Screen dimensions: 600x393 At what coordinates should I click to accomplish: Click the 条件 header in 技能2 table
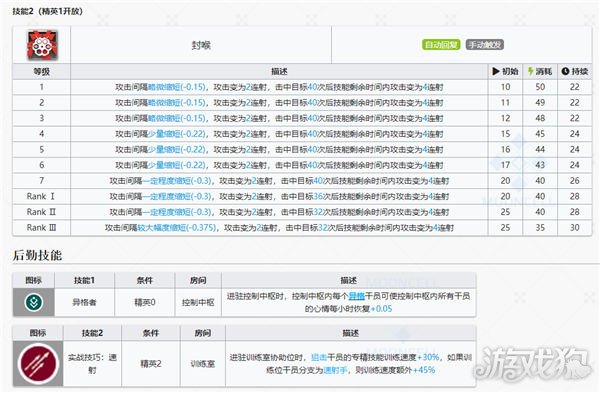[151, 333]
